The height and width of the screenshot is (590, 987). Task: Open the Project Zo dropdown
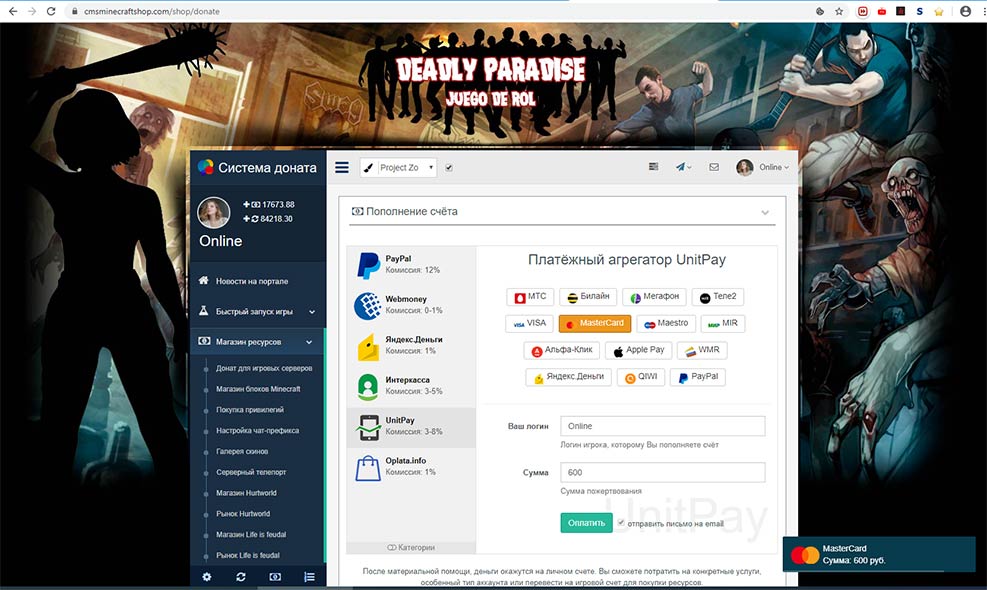tap(398, 168)
